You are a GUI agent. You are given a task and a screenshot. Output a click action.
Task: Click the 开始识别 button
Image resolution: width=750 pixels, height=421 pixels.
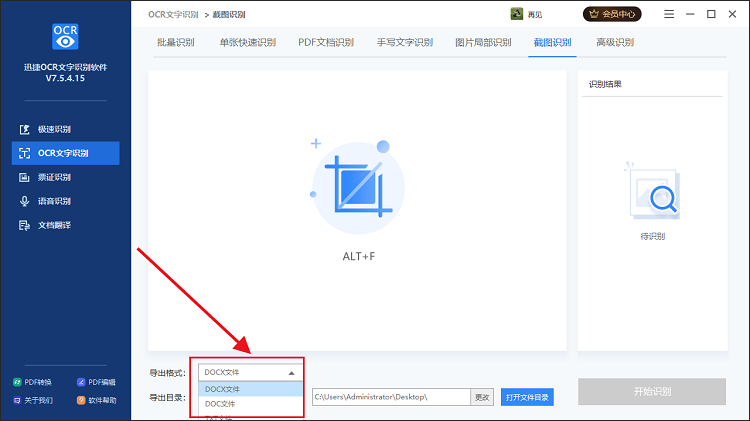click(x=652, y=392)
